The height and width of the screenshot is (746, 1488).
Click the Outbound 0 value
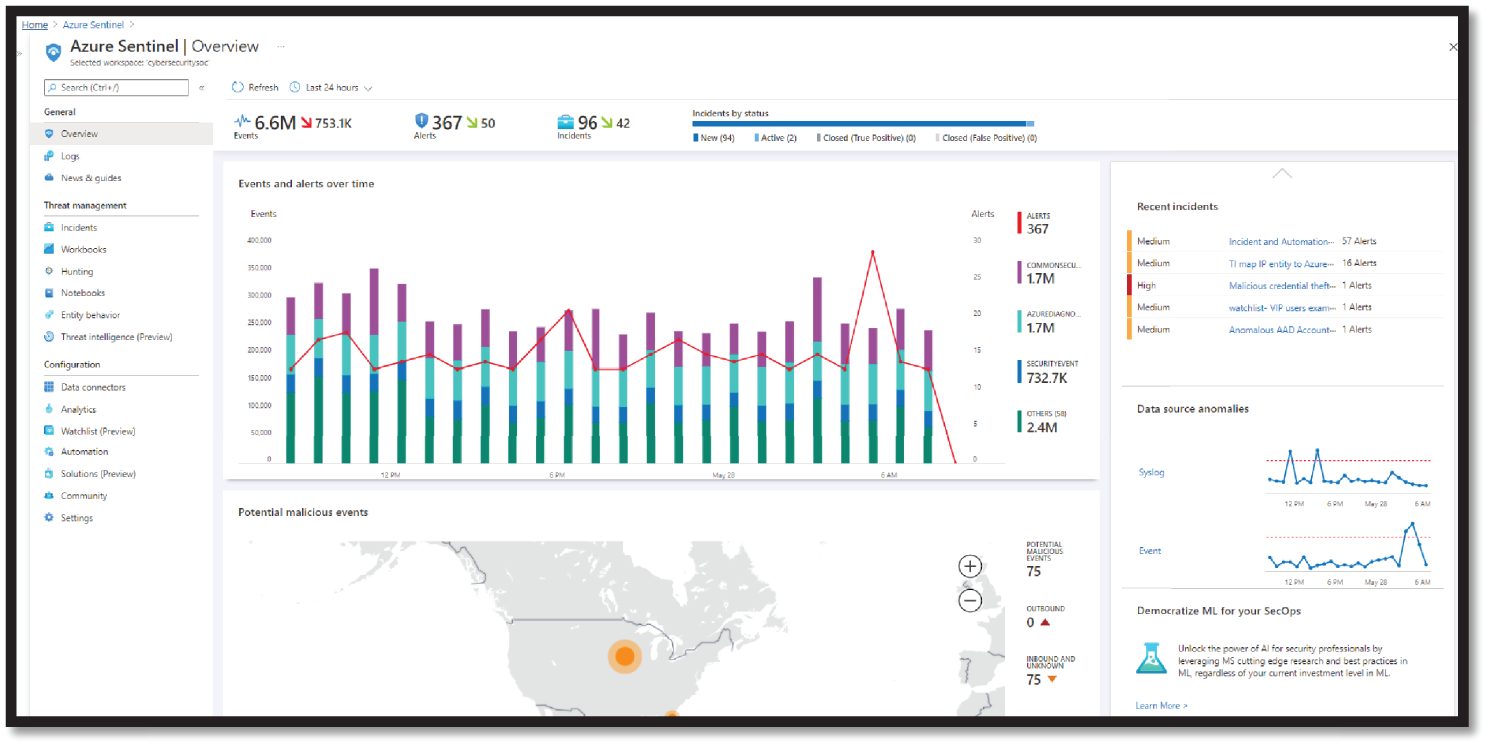coord(1030,622)
